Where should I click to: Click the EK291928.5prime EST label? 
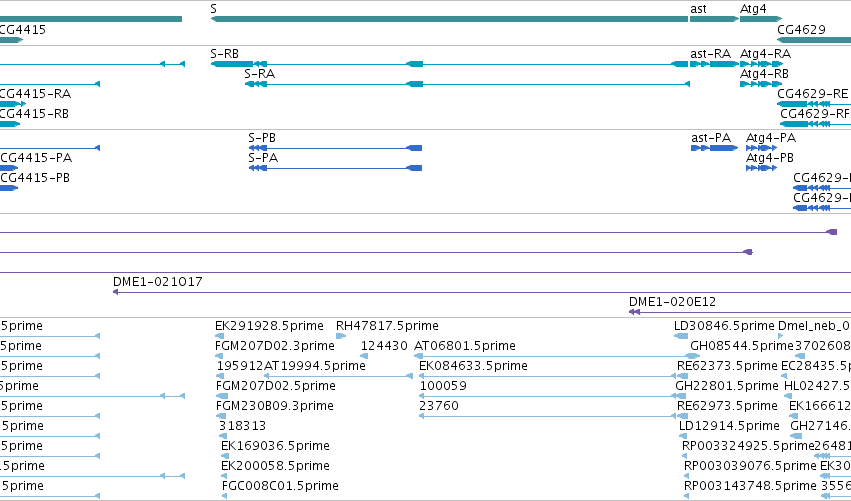[x=269, y=326]
